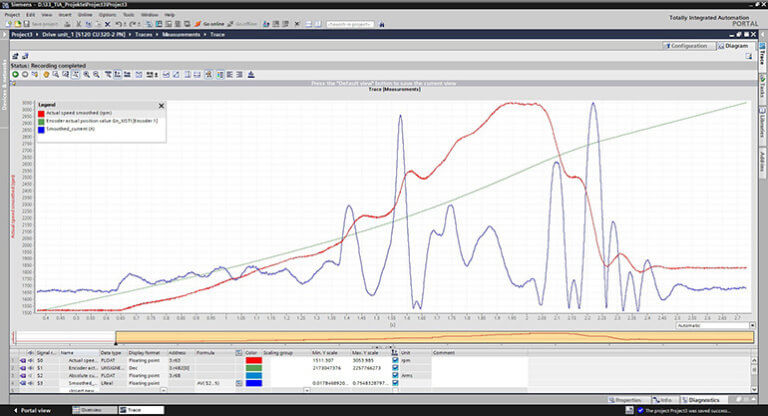Click the green start recording icon
This screenshot has width=768, height=416.
(x=16, y=74)
